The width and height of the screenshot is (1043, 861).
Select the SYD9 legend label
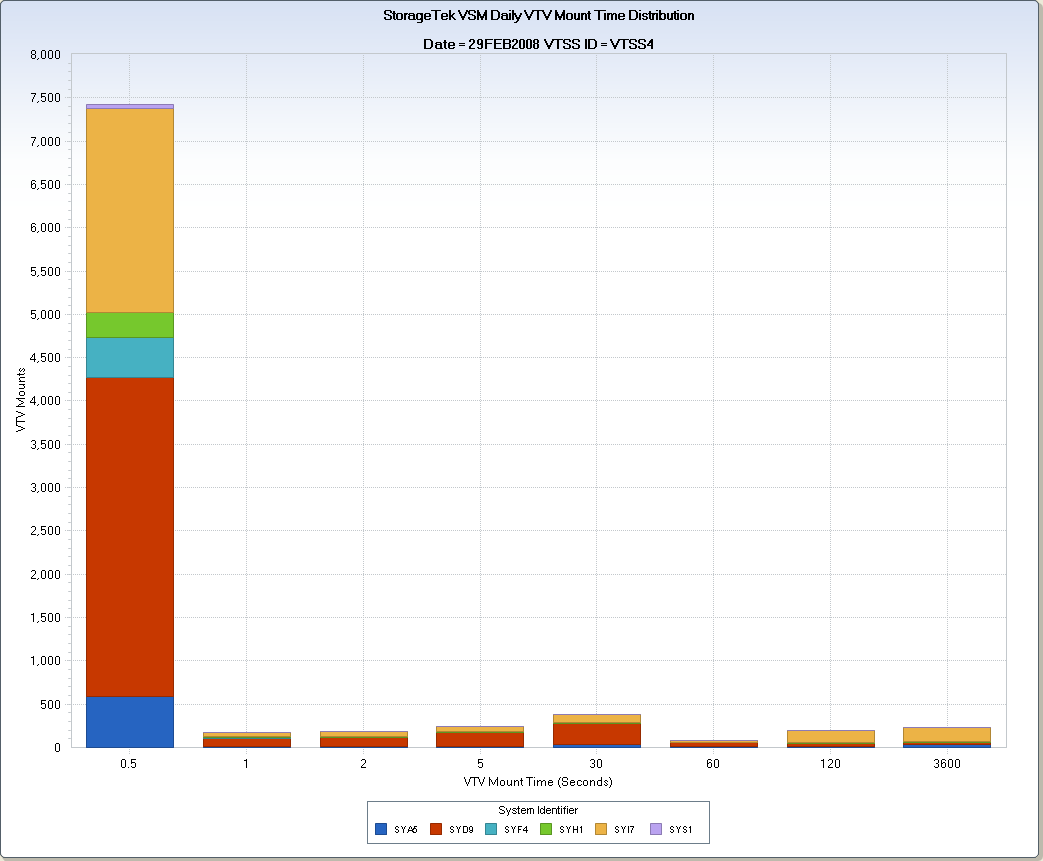[x=461, y=830]
